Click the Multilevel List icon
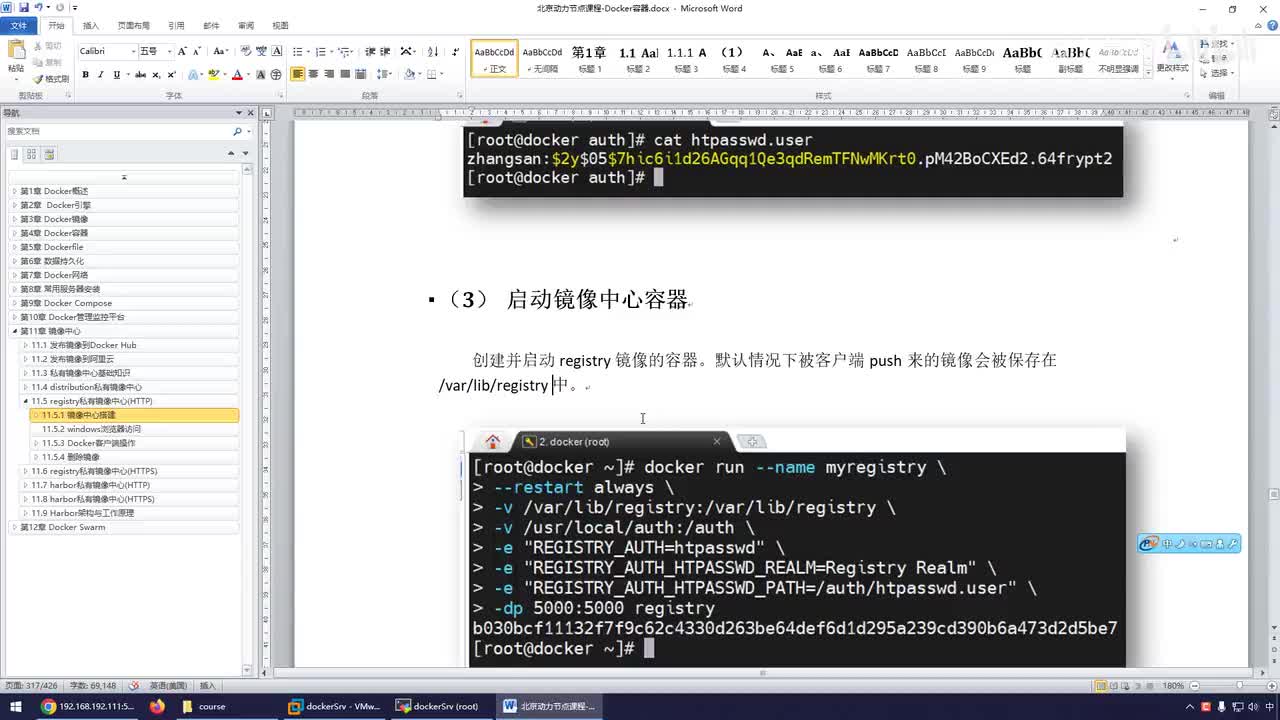This screenshot has height=720, width=1280. click(345, 51)
